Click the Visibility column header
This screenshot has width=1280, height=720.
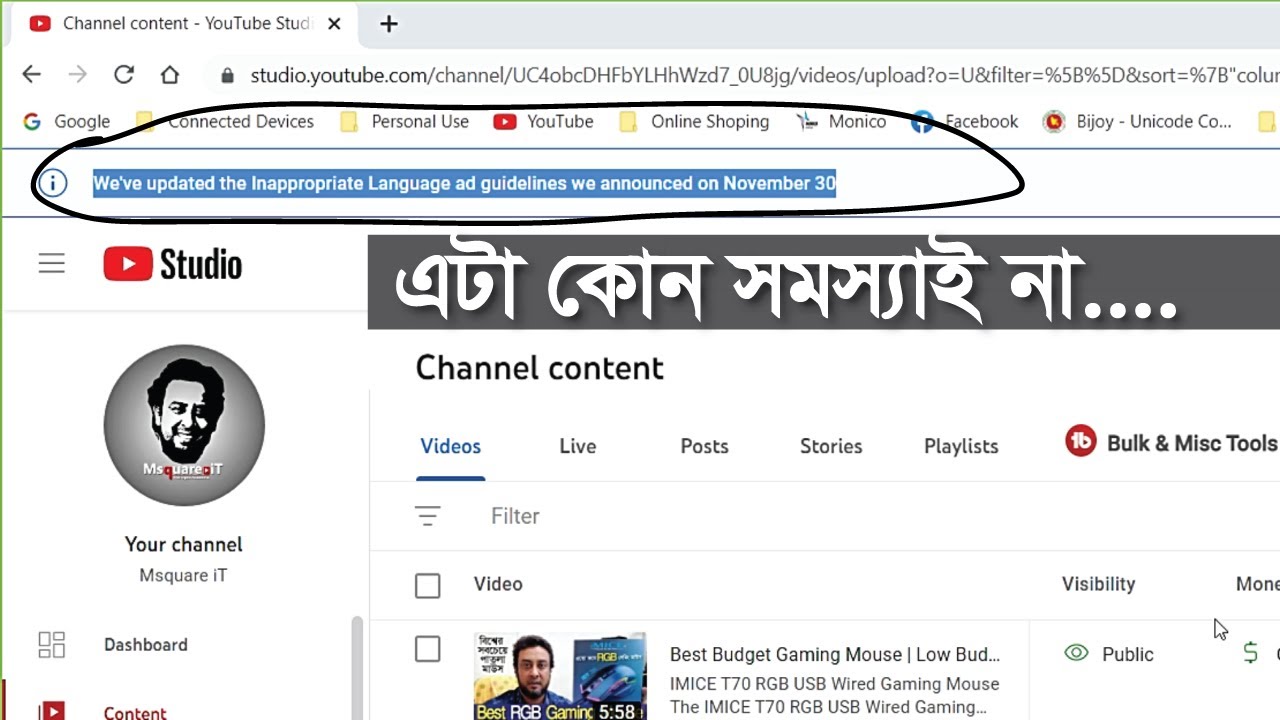click(x=1098, y=584)
